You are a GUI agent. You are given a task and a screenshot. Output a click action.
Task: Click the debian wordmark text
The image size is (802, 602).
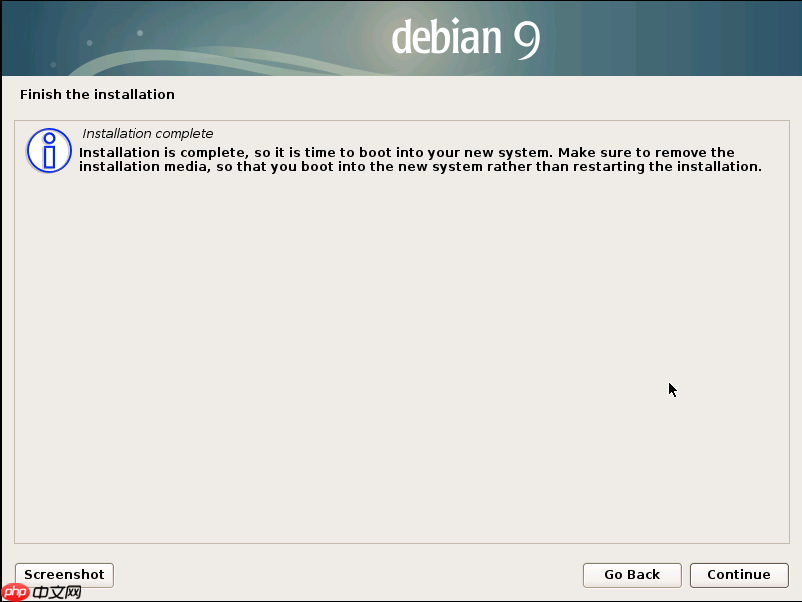click(x=450, y=38)
